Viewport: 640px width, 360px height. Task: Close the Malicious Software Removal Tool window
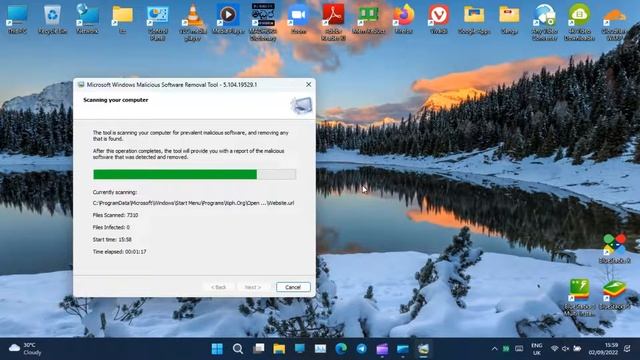pos(309,84)
